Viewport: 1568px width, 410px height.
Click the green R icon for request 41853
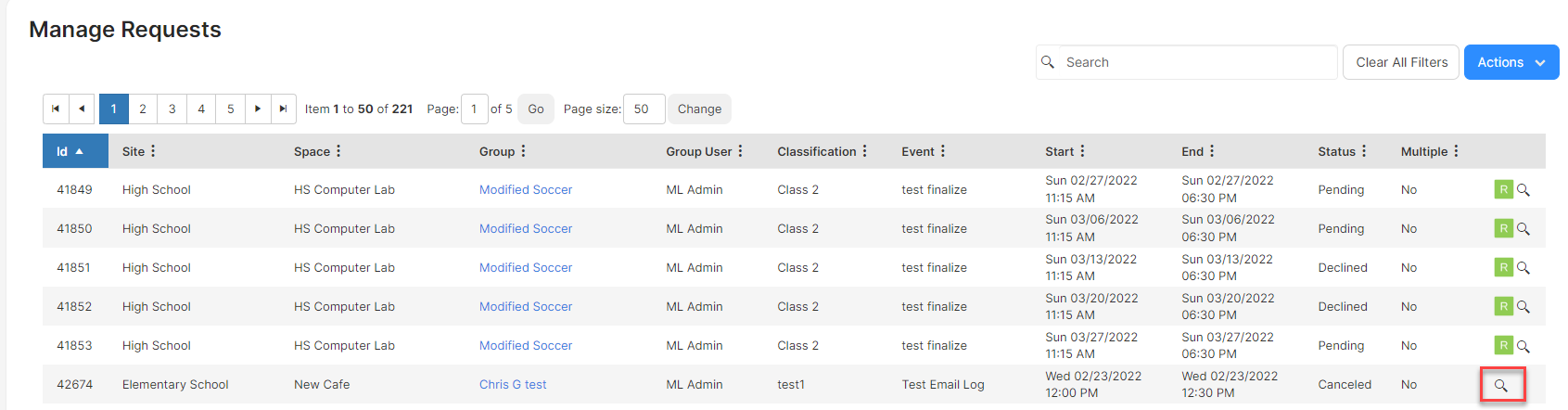coord(1503,345)
